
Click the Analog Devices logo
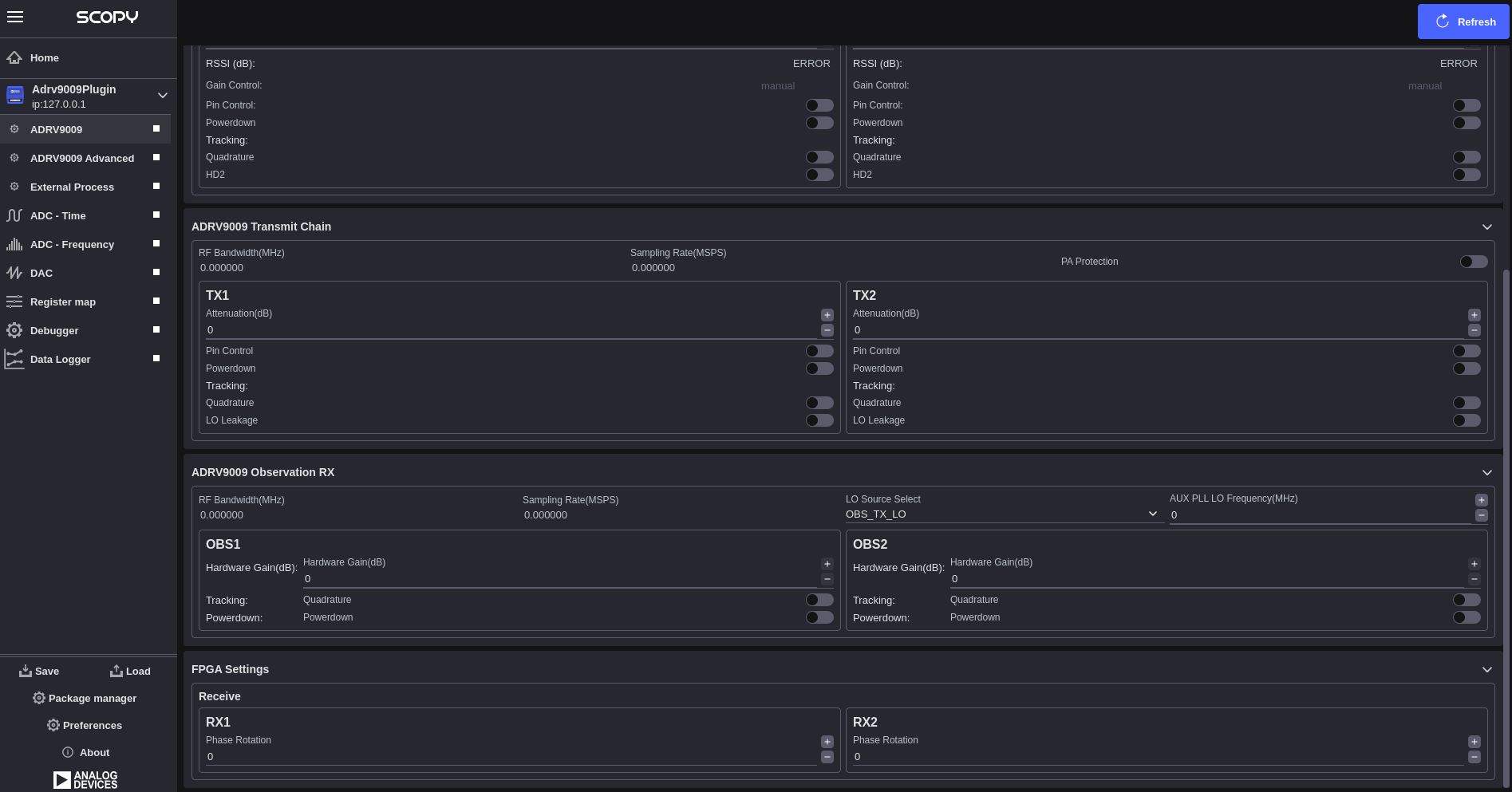coord(85,779)
